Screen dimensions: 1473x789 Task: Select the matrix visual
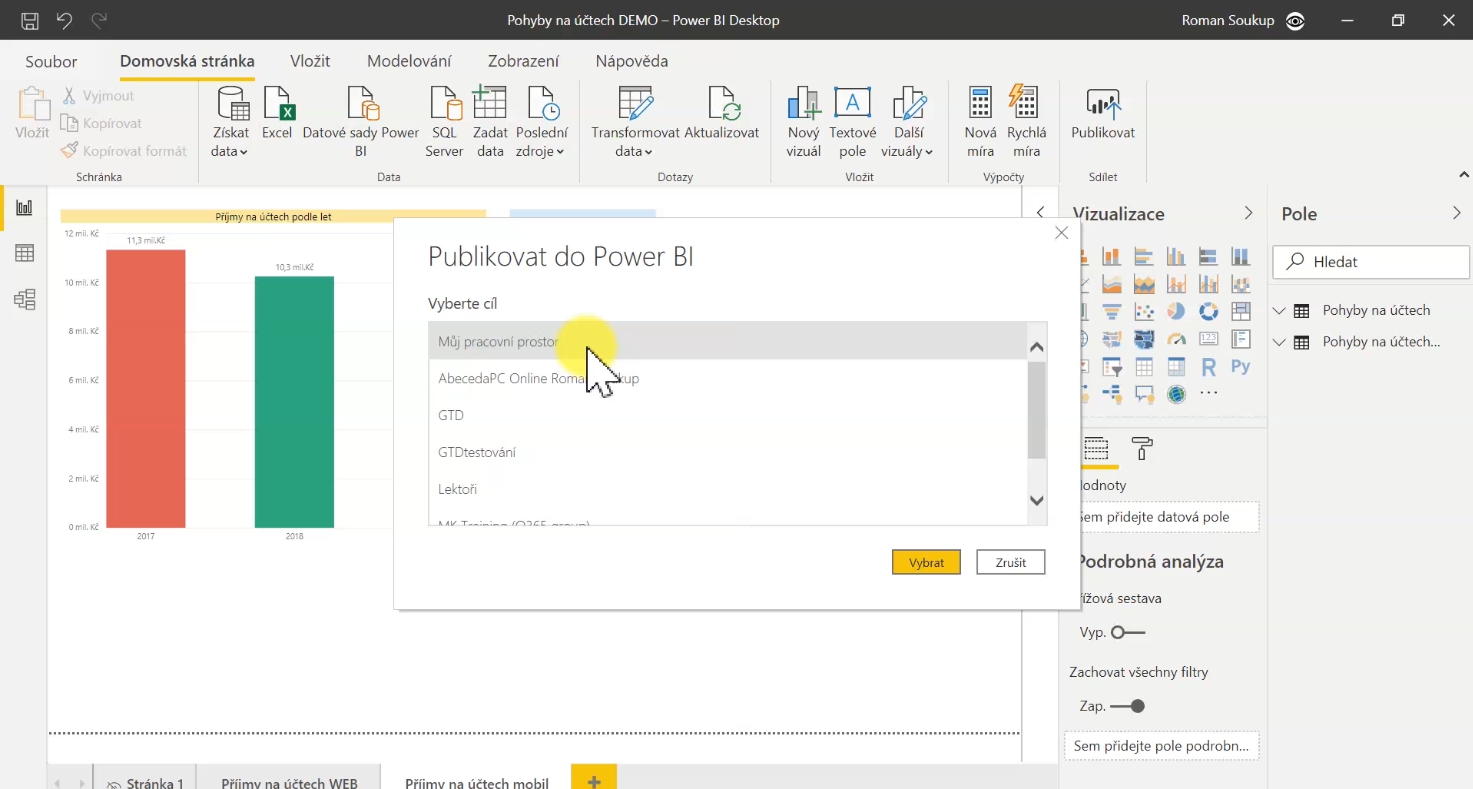pos(1176,367)
